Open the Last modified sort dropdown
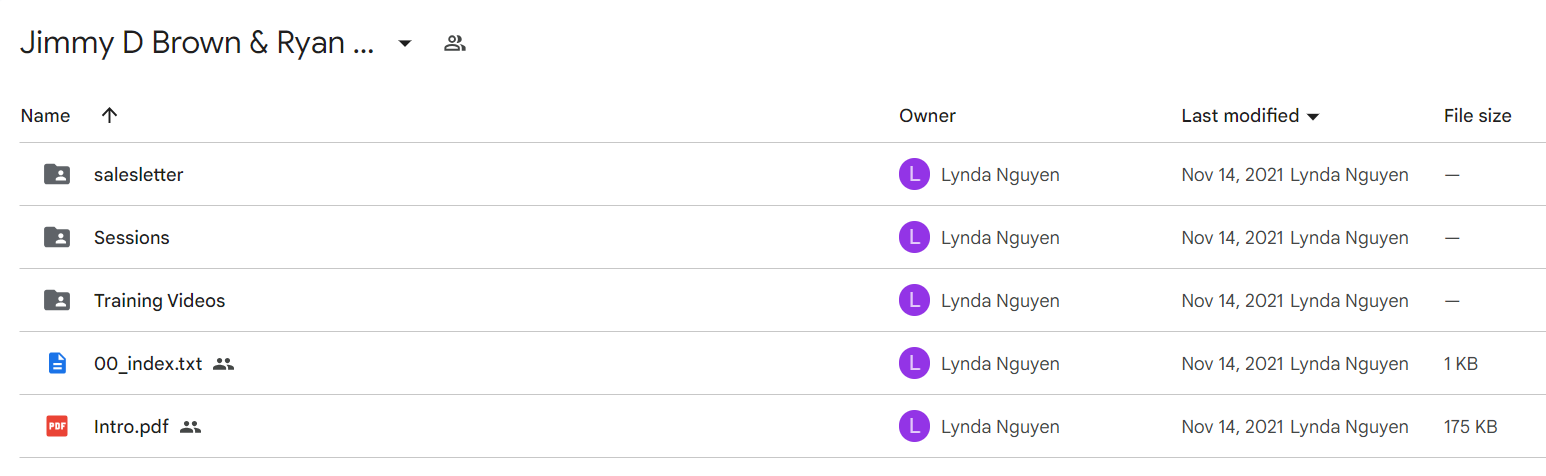 [x=1313, y=117]
